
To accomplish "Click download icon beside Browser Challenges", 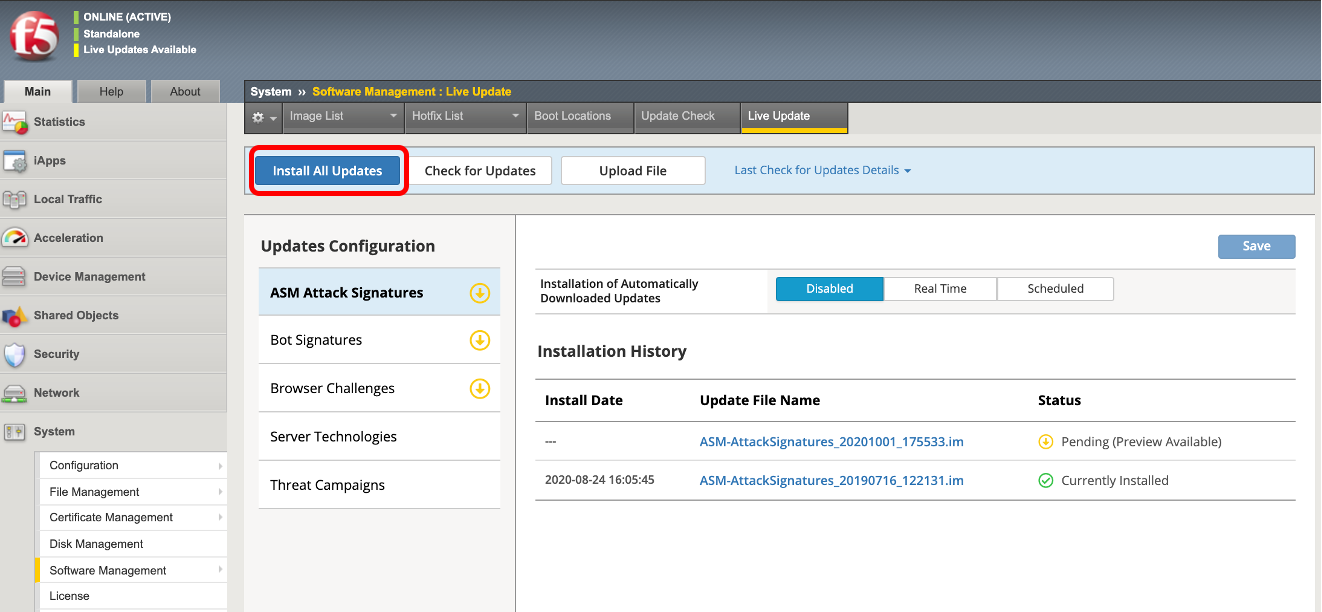I will point(480,388).
